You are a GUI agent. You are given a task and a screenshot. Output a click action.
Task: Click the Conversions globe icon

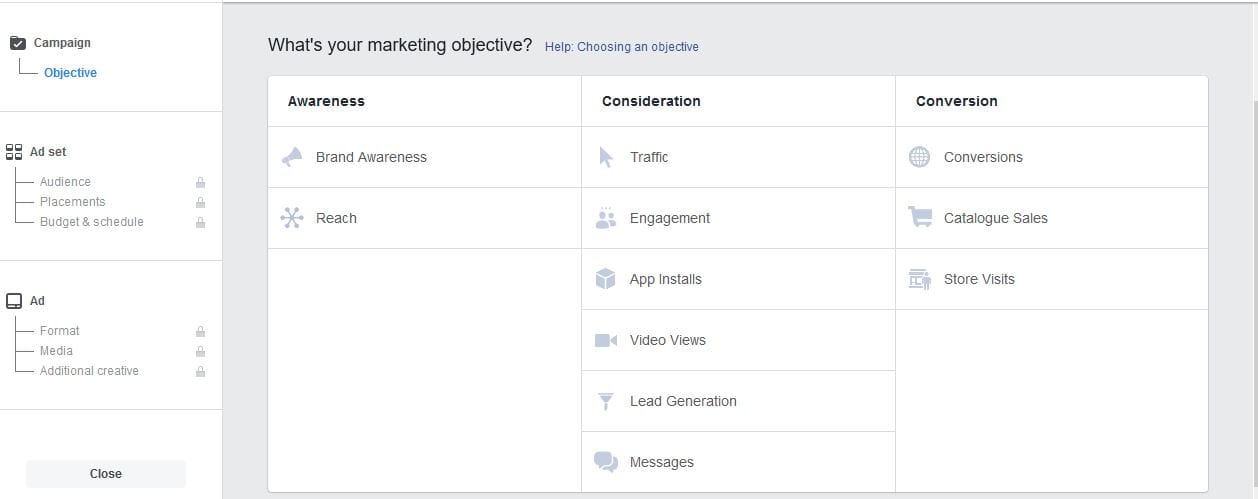[x=920, y=157]
